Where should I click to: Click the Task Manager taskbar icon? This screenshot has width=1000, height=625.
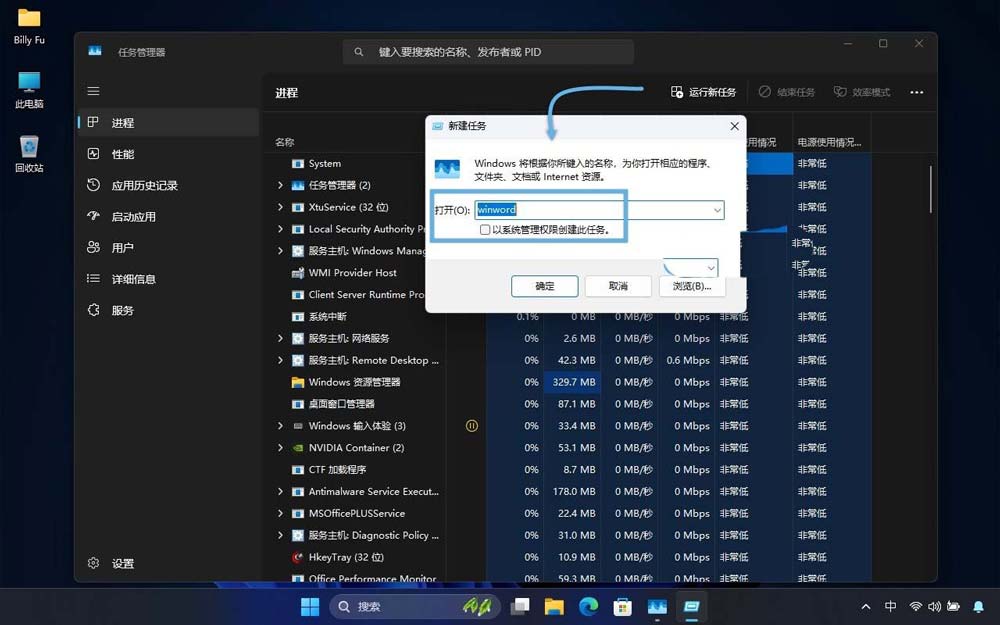tap(657, 607)
